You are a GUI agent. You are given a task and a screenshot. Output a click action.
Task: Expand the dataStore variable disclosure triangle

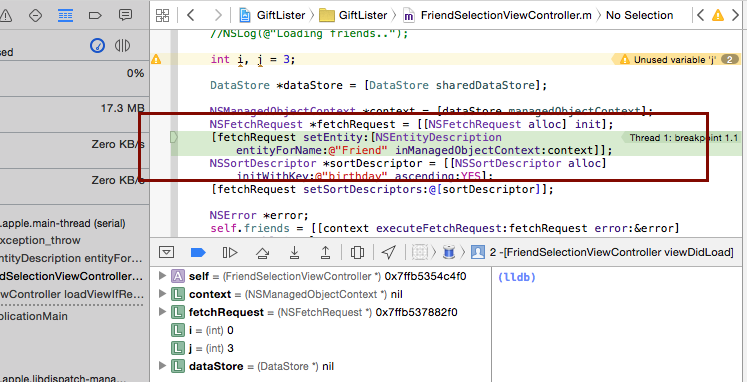click(x=162, y=366)
